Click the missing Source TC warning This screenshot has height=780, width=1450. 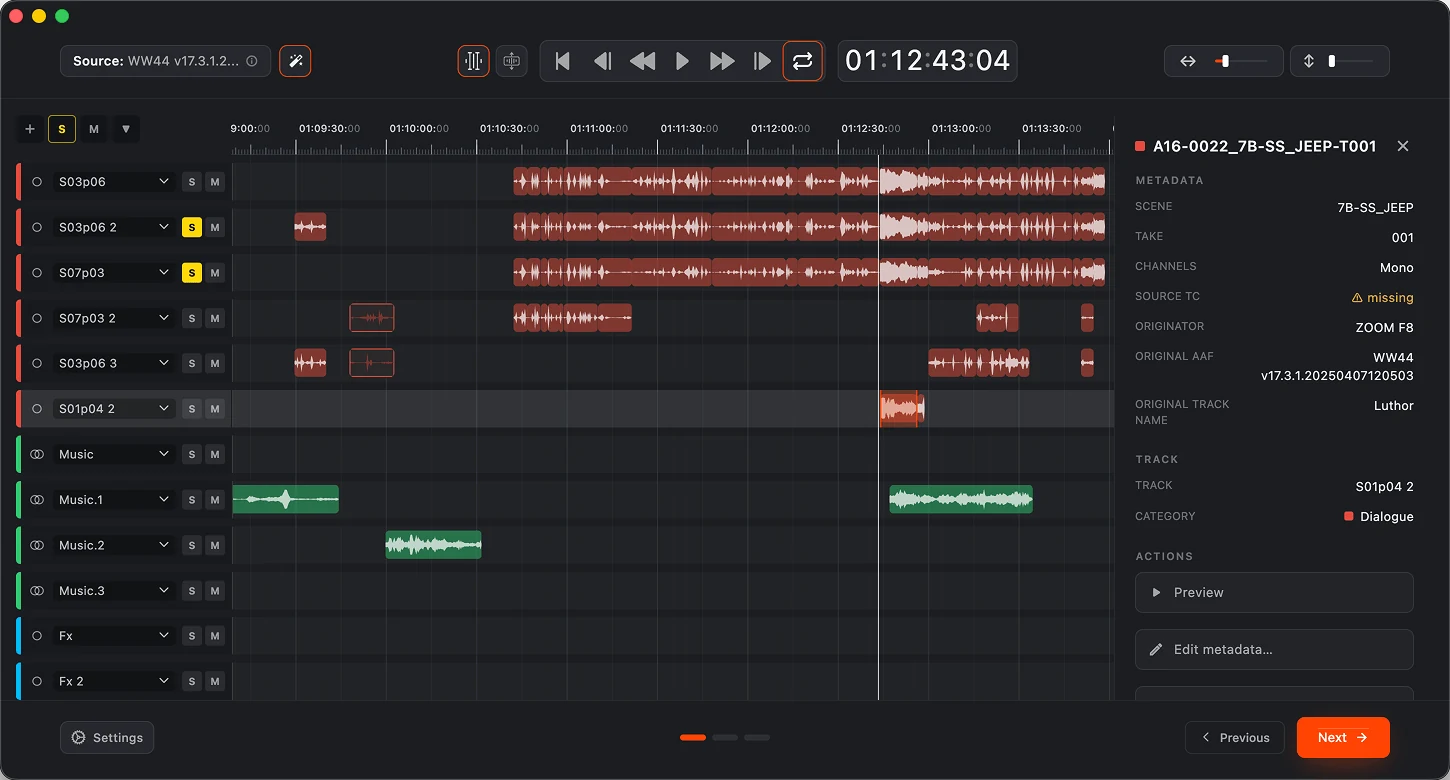tap(1382, 297)
